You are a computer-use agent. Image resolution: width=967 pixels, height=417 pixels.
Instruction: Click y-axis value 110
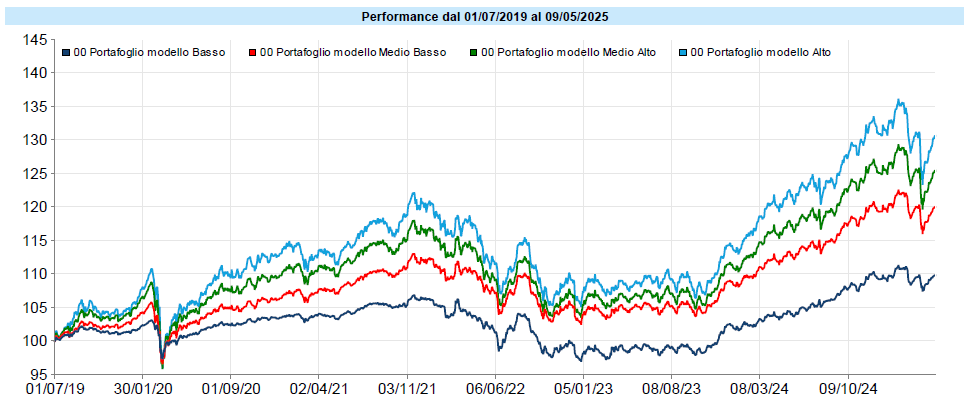pyautogui.click(x=36, y=274)
